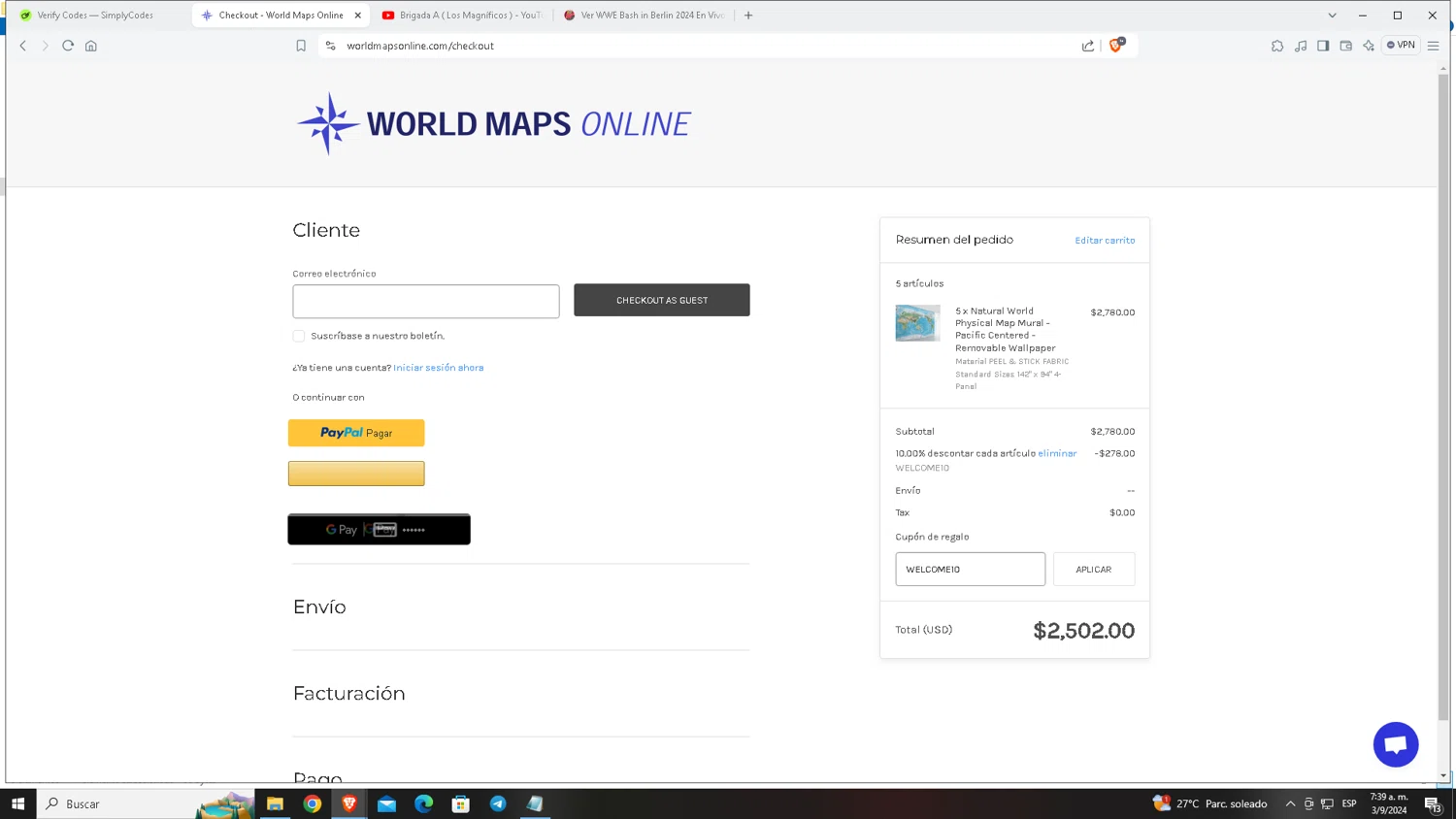Open the Windows Start menu
Image resolution: width=1456 pixels, height=819 pixels.
17,803
